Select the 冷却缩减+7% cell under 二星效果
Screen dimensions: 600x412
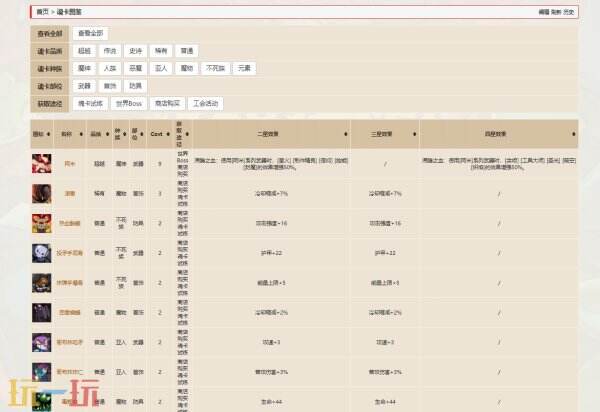[271, 194]
